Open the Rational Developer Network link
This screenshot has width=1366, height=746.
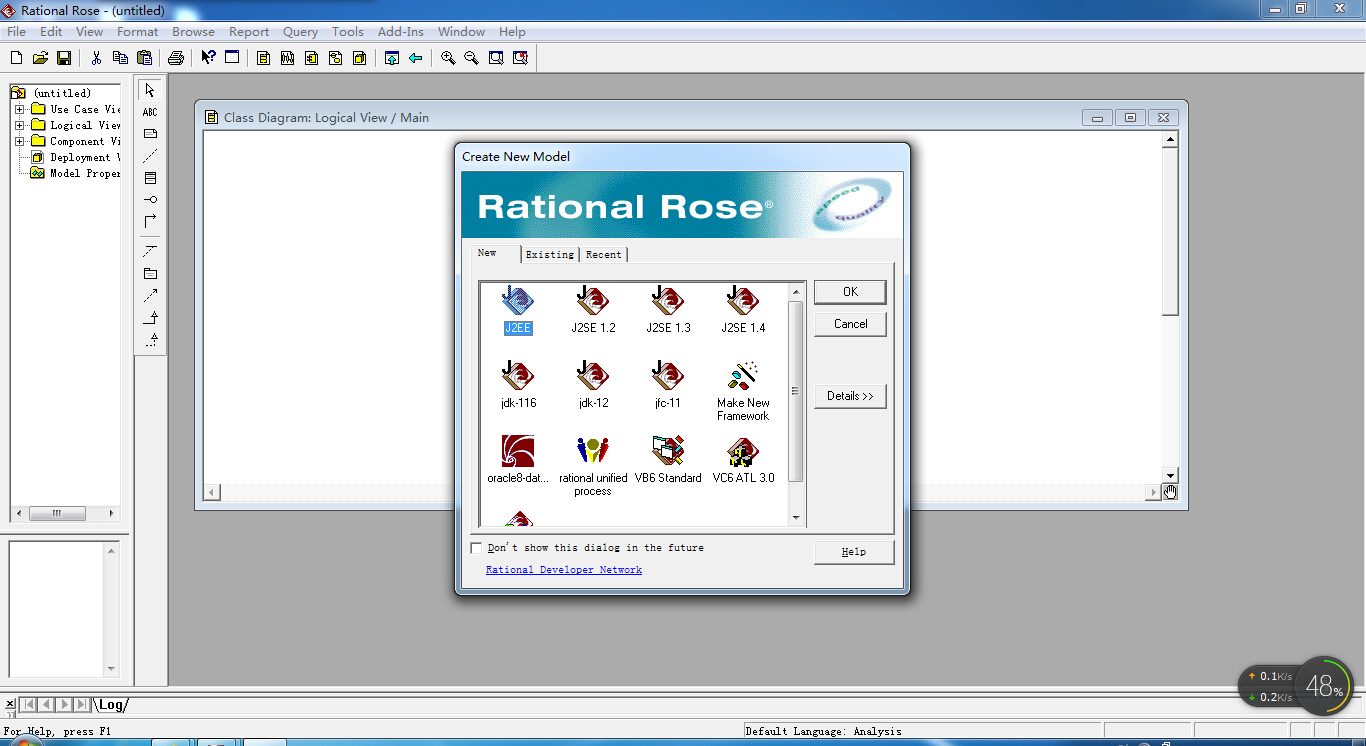point(564,570)
